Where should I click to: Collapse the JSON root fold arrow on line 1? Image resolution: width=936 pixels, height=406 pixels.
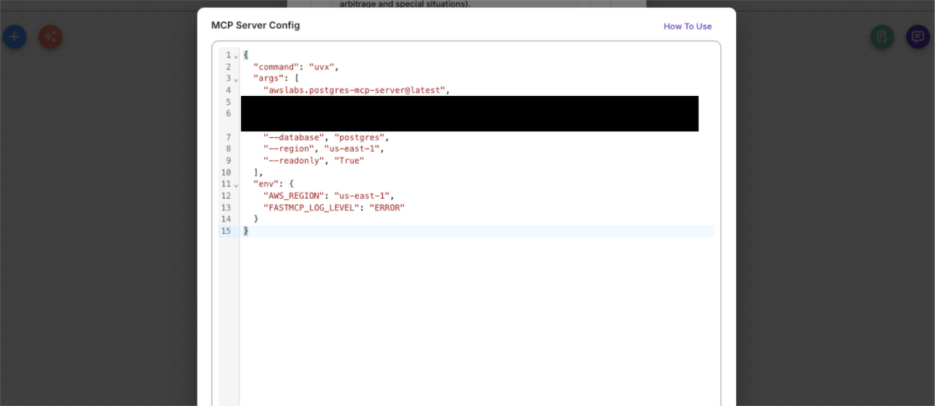click(236, 56)
